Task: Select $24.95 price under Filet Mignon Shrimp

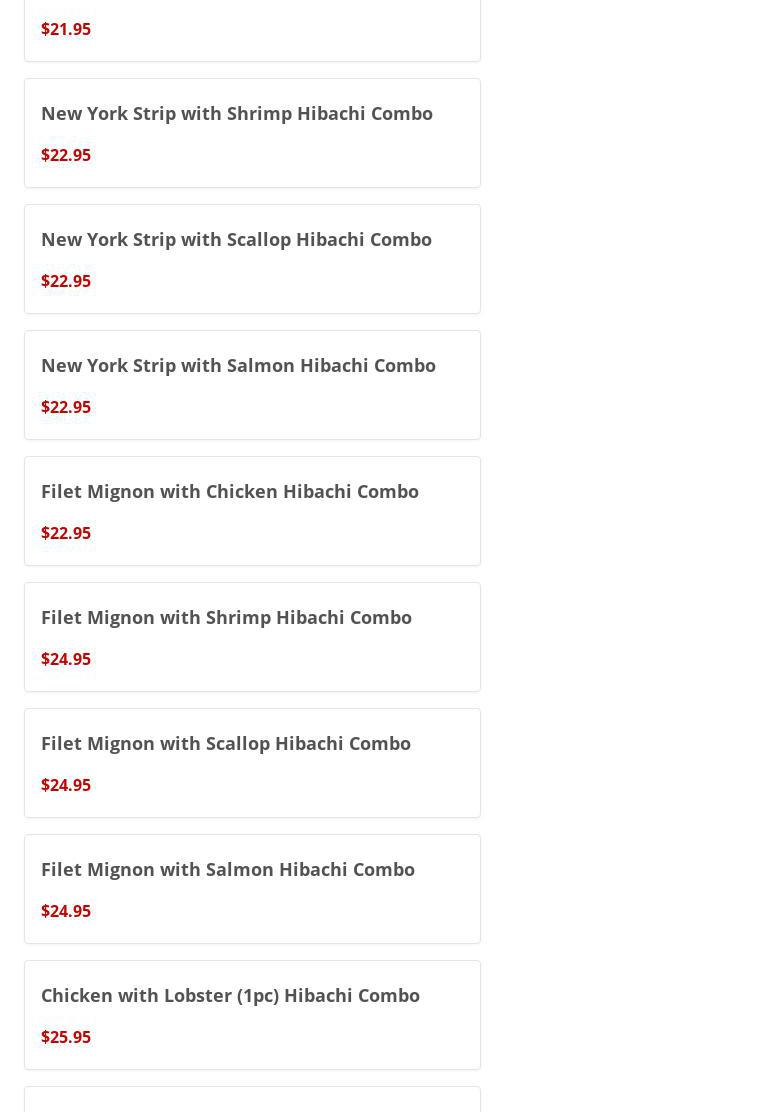Action: point(66,659)
